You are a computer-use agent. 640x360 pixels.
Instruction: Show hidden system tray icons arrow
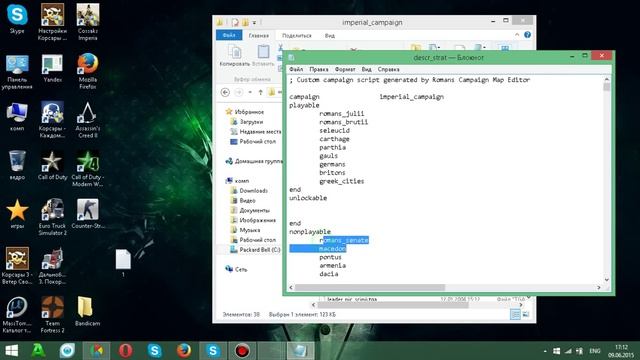(x=545, y=351)
